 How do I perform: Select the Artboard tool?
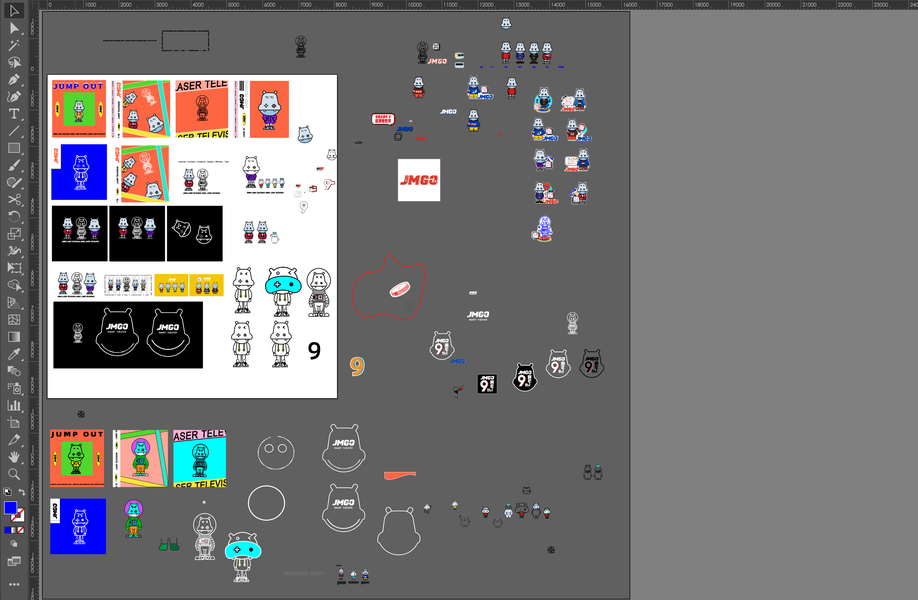(13, 422)
